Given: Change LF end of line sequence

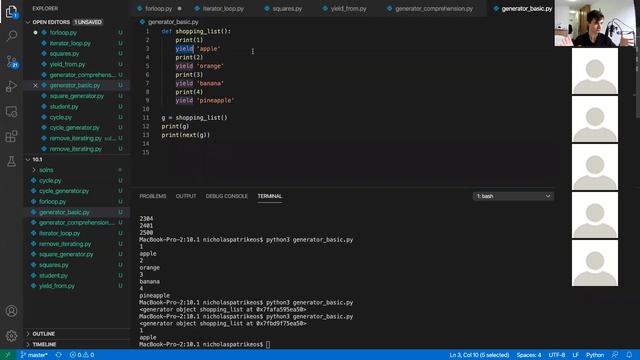Looking at the screenshot, I should [576, 355].
